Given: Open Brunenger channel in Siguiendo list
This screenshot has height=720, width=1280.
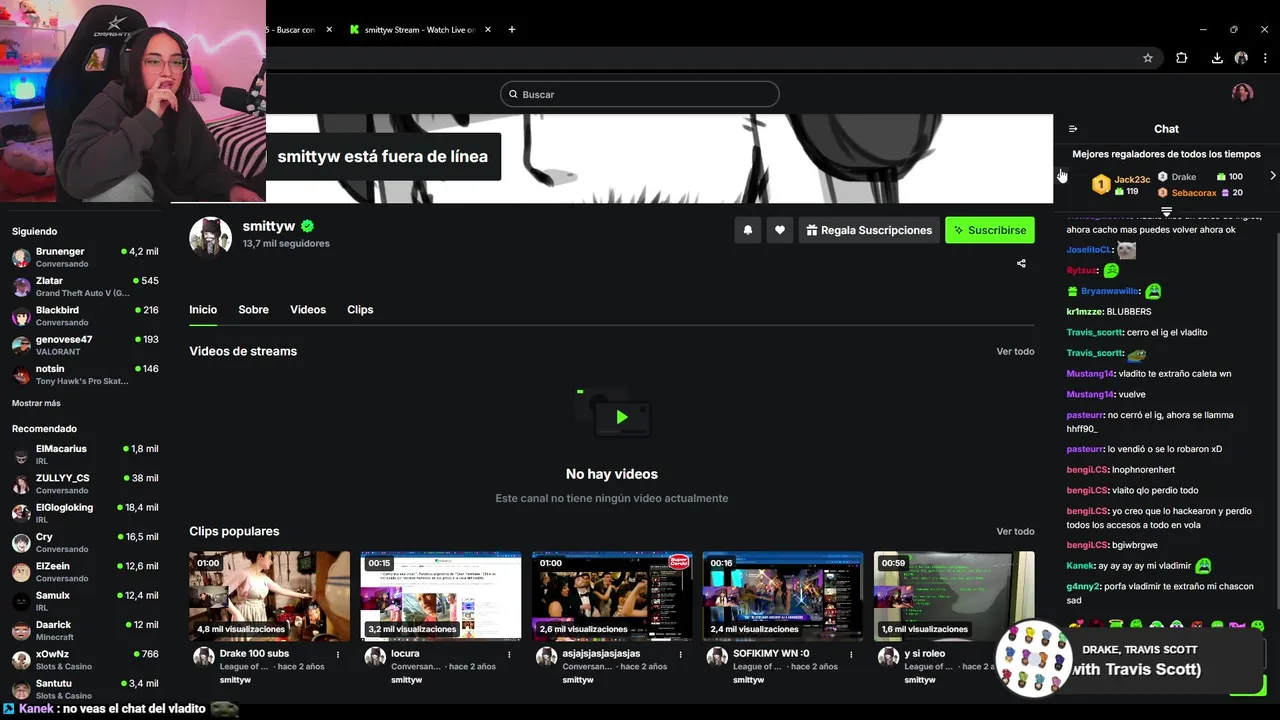Looking at the screenshot, I should point(85,257).
